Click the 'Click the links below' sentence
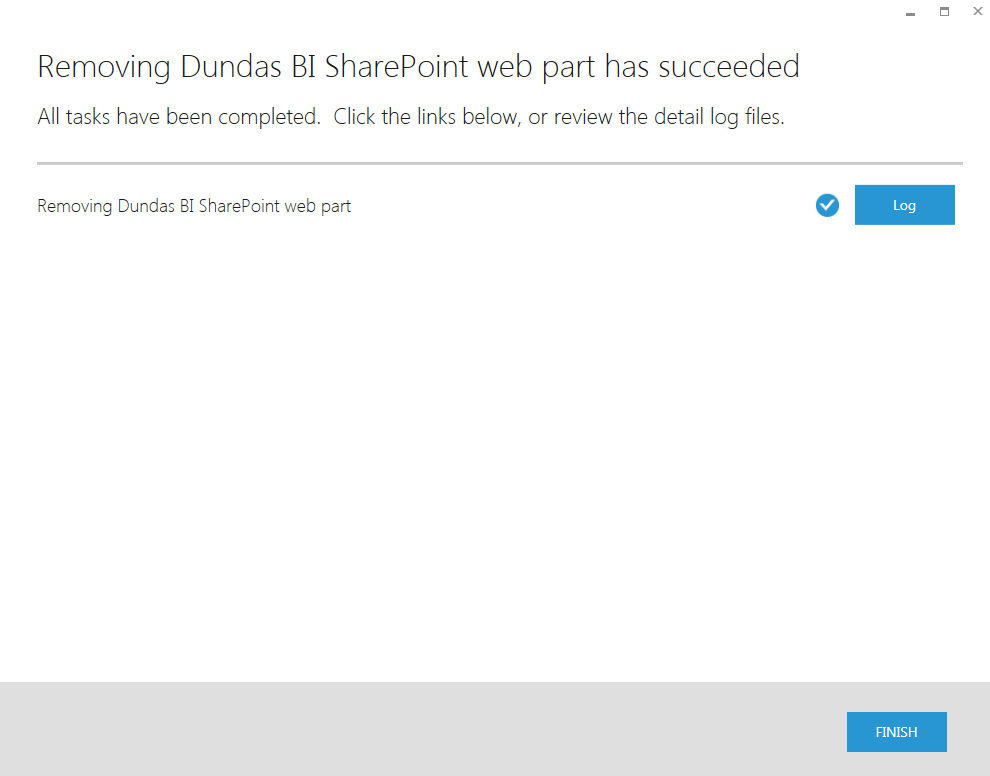Image resolution: width=990 pixels, height=776 pixels. tap(426, 117)
